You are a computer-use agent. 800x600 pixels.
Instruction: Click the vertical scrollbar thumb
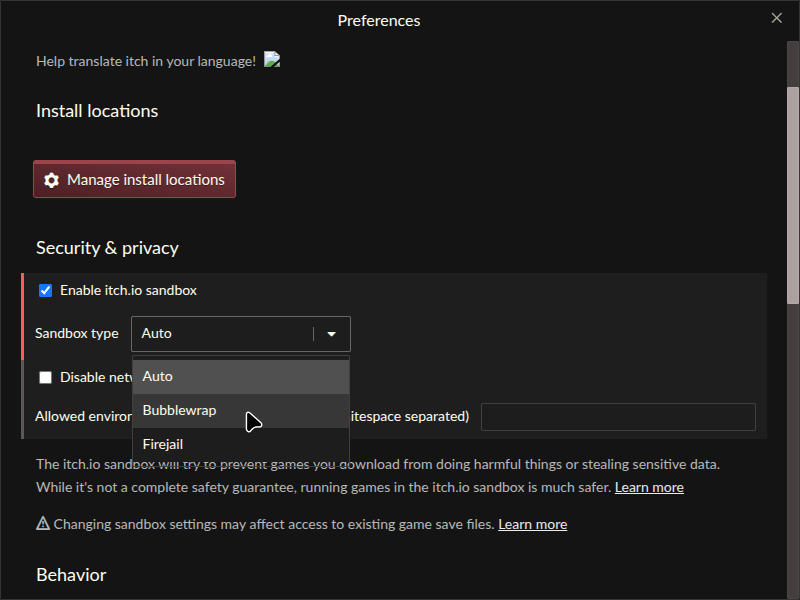click(x=793, y=195)
